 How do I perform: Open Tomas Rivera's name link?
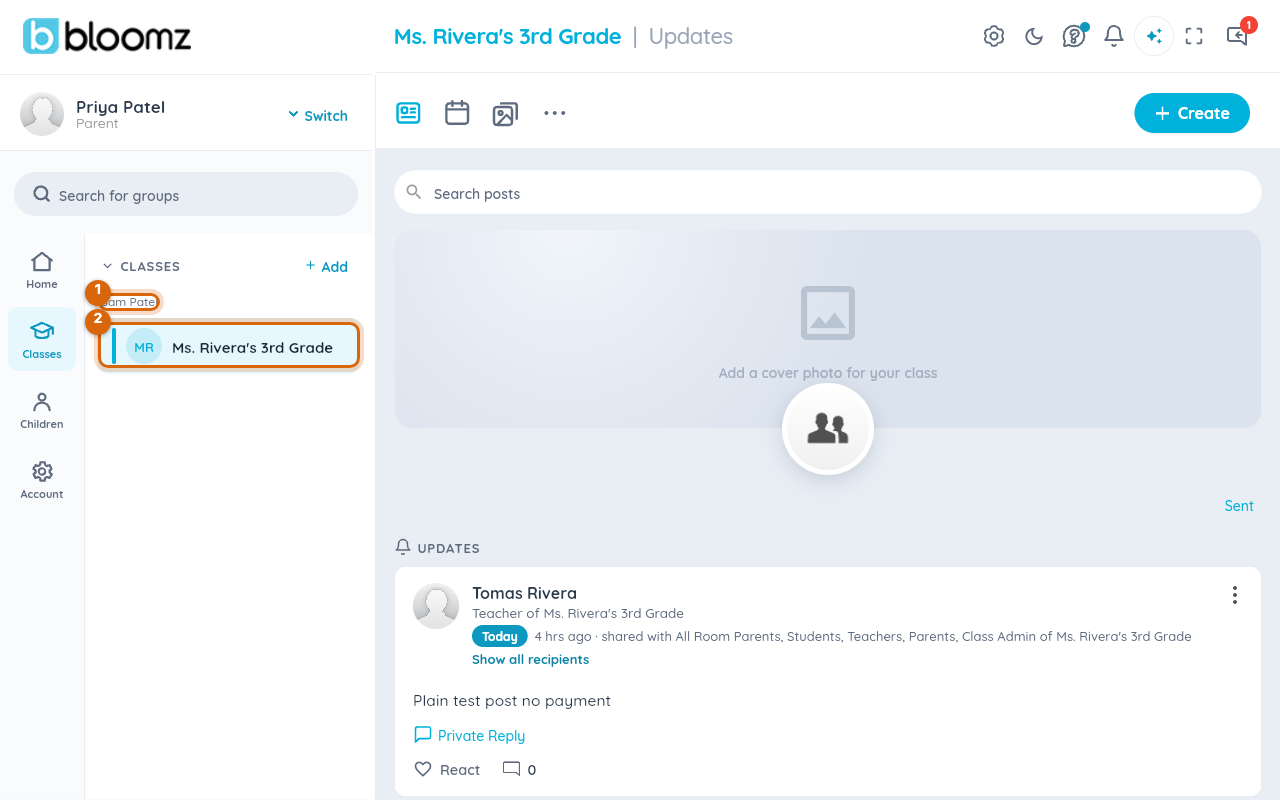(524, 593)
